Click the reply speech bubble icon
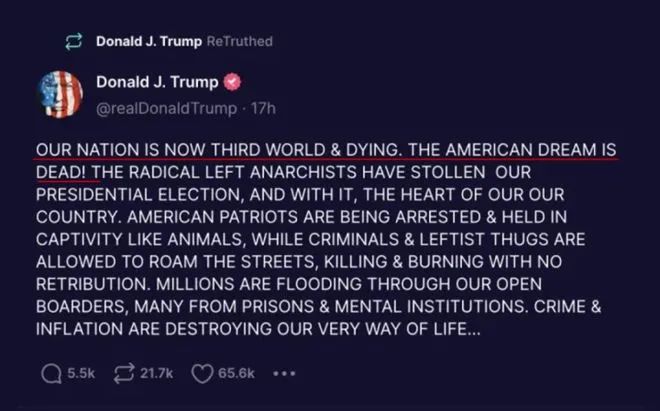 (50, 373)
